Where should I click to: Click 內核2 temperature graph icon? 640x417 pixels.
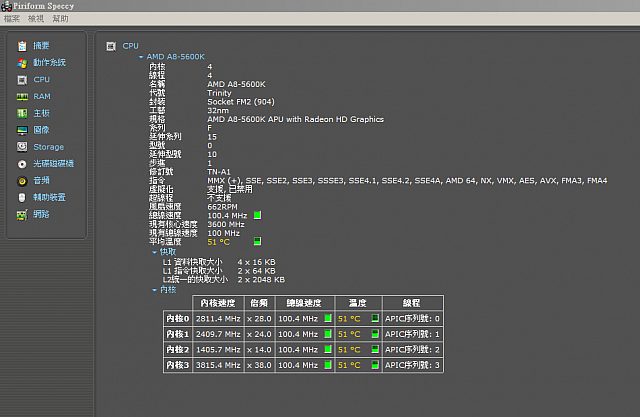pos(375,349)
